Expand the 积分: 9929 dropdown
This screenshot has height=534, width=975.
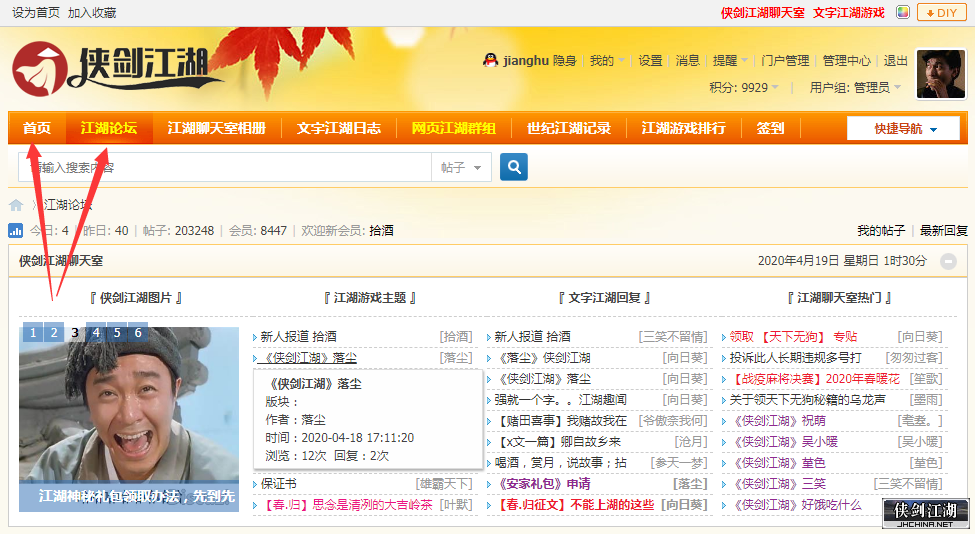click(744, 88)
